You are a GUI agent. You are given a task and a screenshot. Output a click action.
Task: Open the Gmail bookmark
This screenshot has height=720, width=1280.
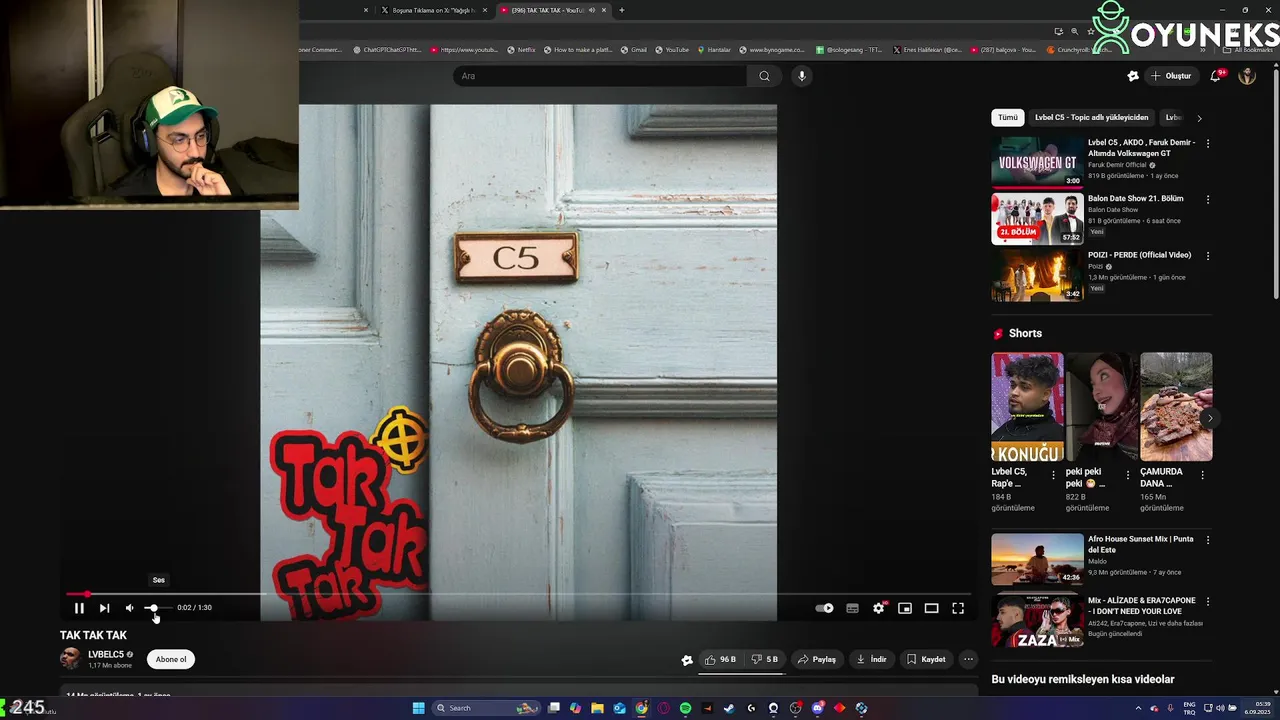tap(634, 49)
